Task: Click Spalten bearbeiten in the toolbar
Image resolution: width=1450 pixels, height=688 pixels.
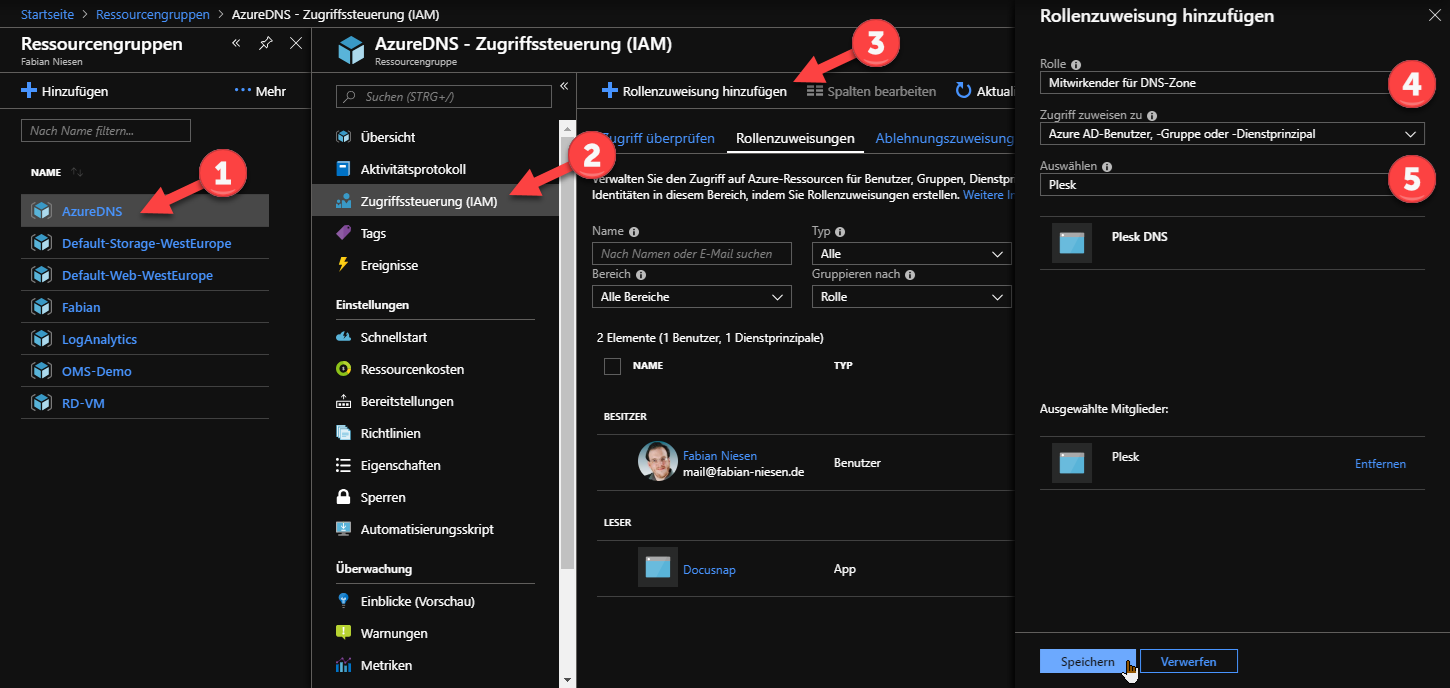Action: (871, 91)
